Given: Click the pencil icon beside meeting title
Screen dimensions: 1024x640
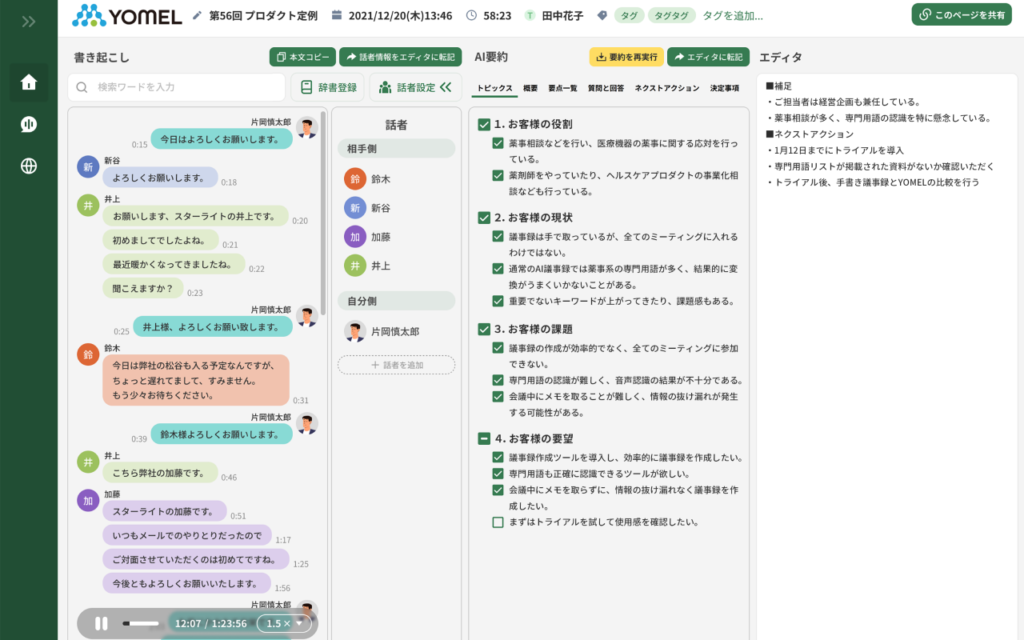Looking at the screenshot, I should tap(197, 16).
